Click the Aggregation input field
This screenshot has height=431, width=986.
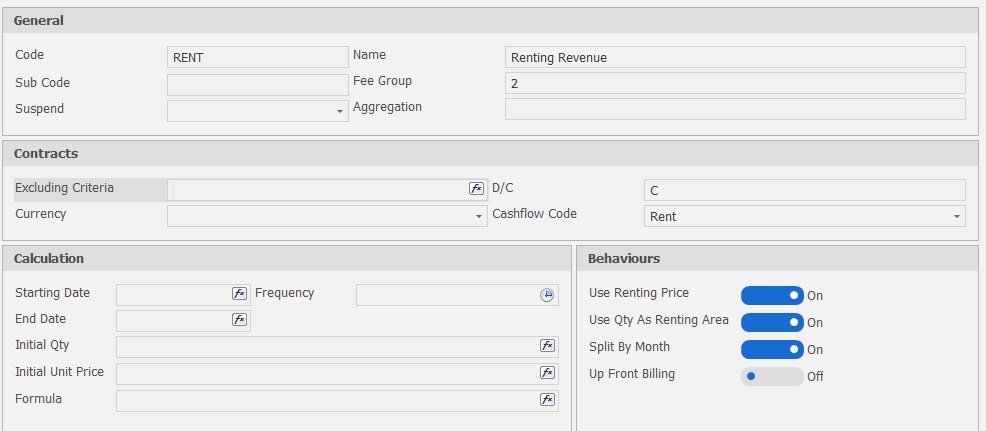click(735, 109)
